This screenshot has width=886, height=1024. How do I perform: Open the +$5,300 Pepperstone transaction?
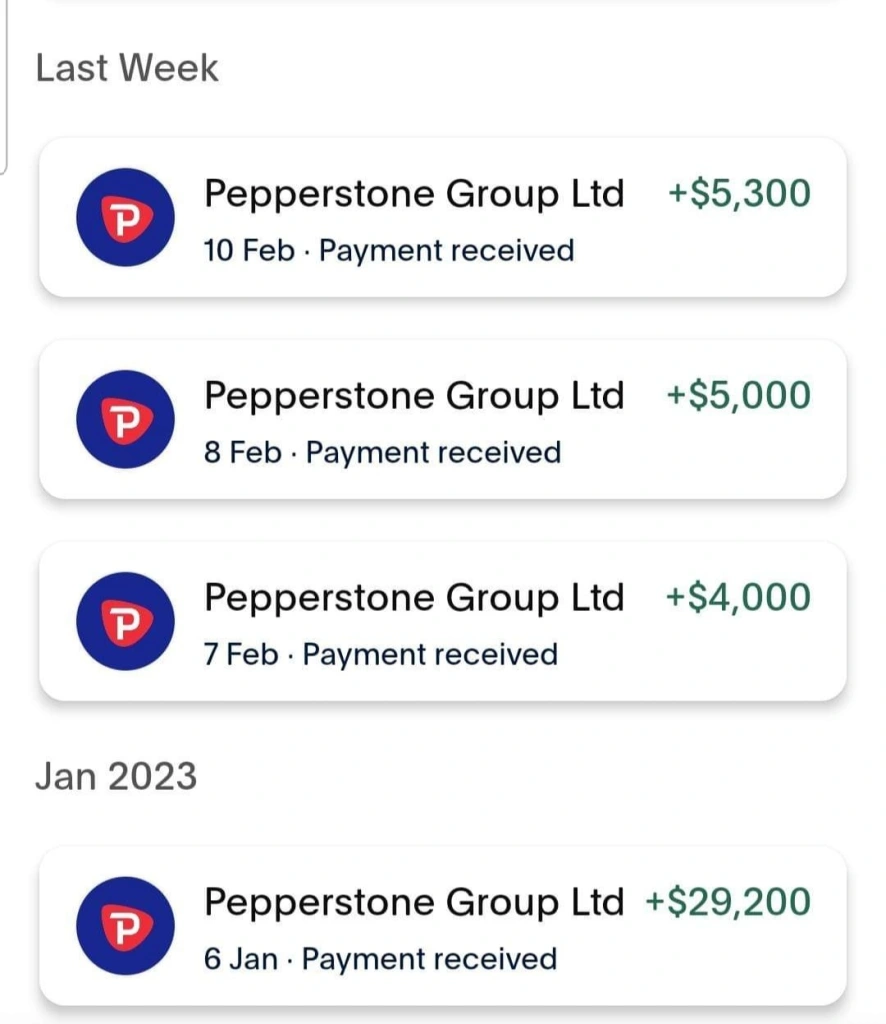[443, 217]
